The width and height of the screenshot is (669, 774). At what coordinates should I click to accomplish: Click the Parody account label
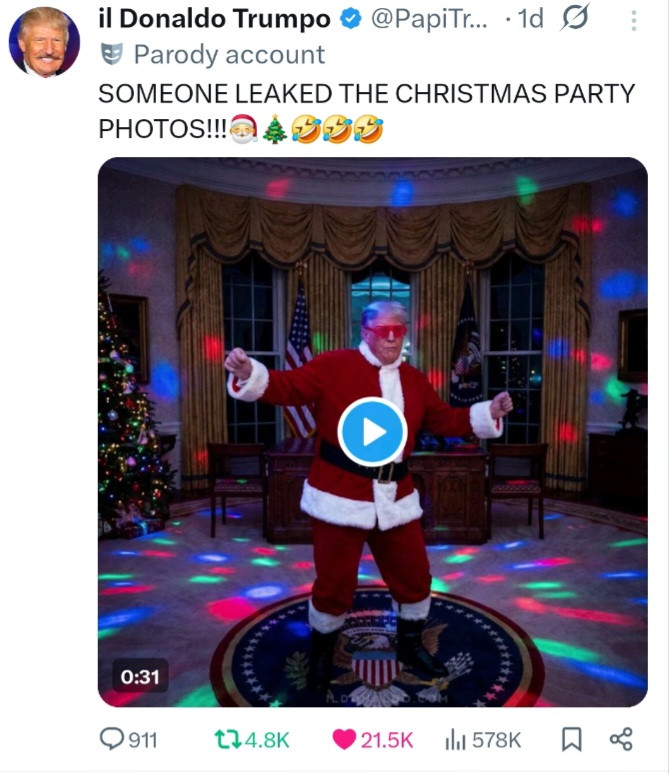pyautogui.click(x=230, y=54)
